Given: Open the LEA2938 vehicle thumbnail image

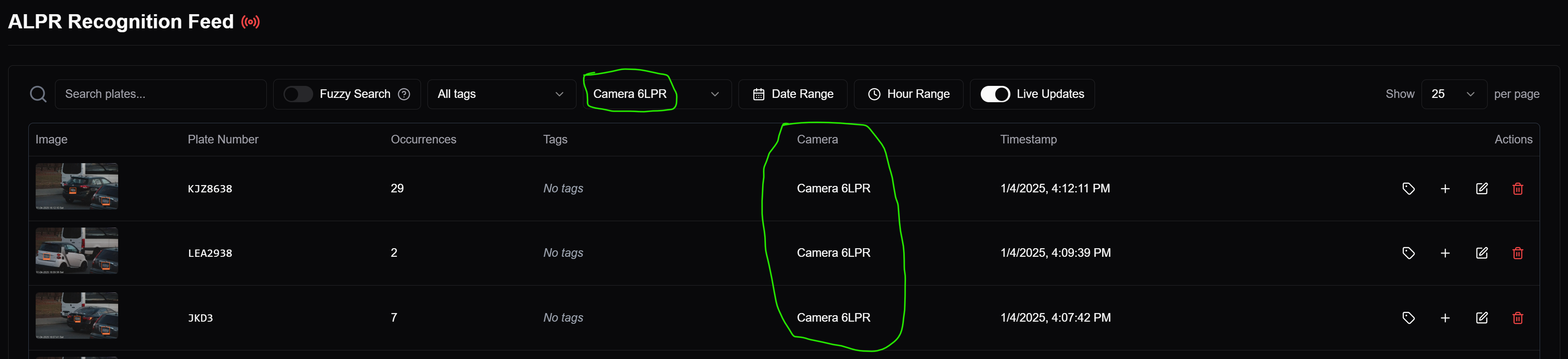Looking at the screenshot, I should coord(77,251).
